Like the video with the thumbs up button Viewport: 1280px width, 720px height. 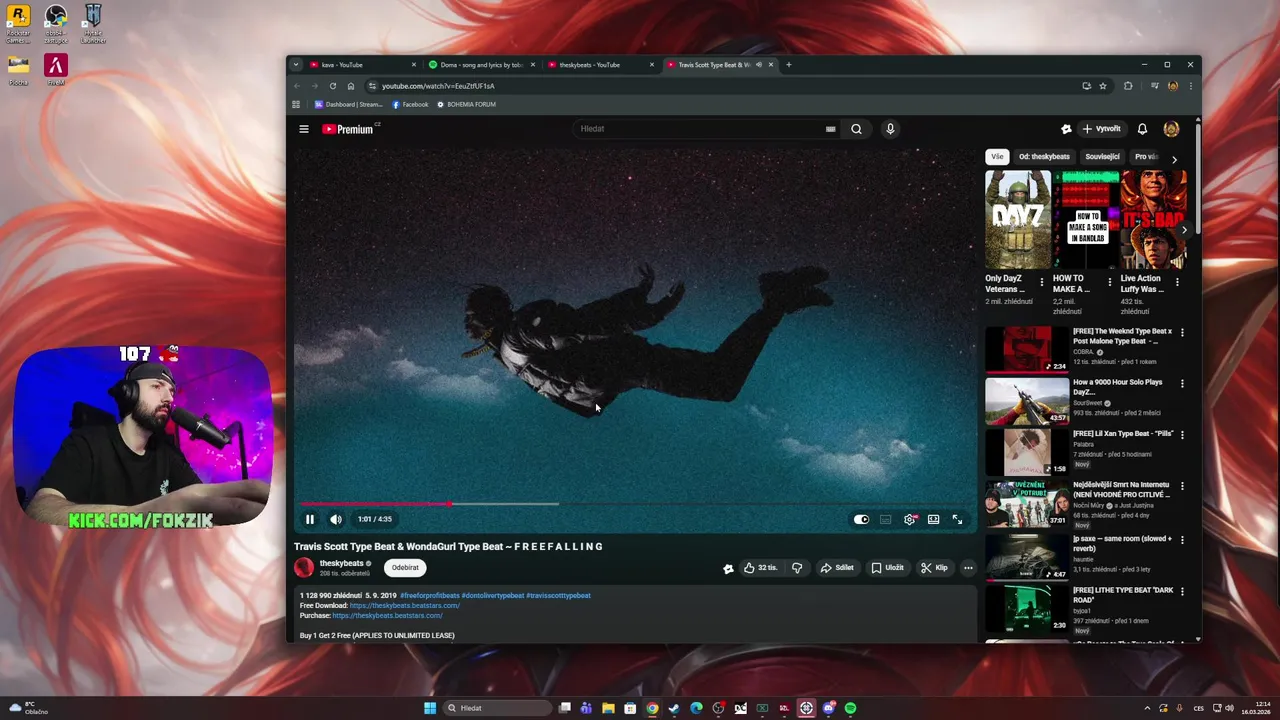[761, 568]
